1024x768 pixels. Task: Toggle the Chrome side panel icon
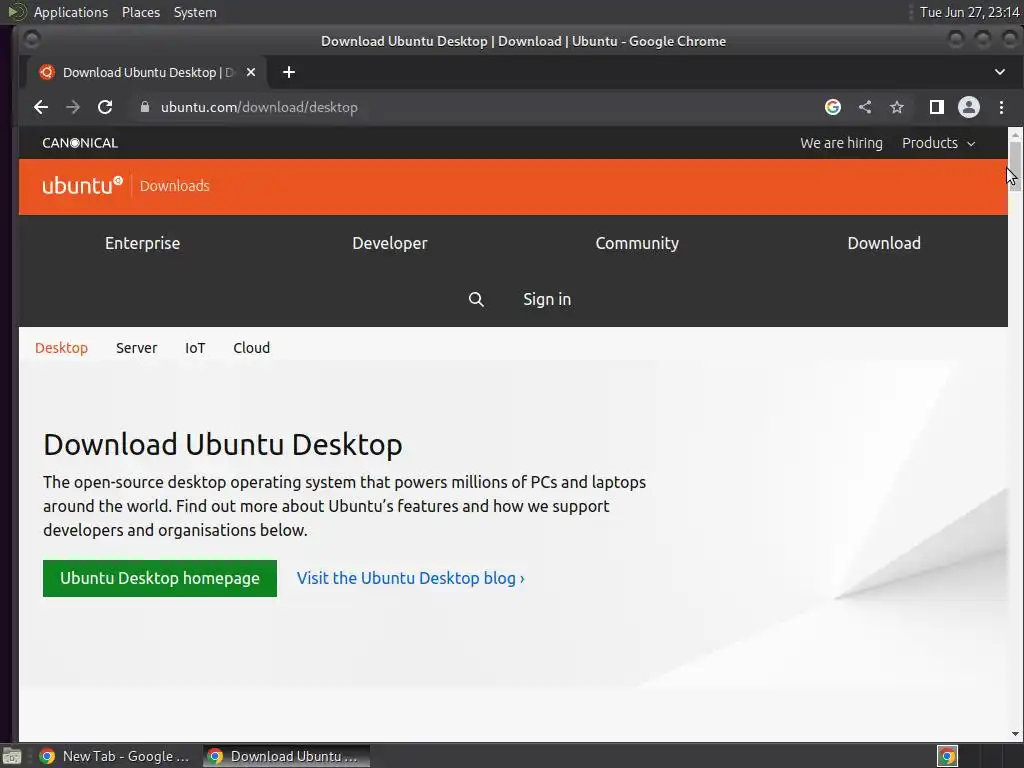pyautogui.click(x=936, y=107)
